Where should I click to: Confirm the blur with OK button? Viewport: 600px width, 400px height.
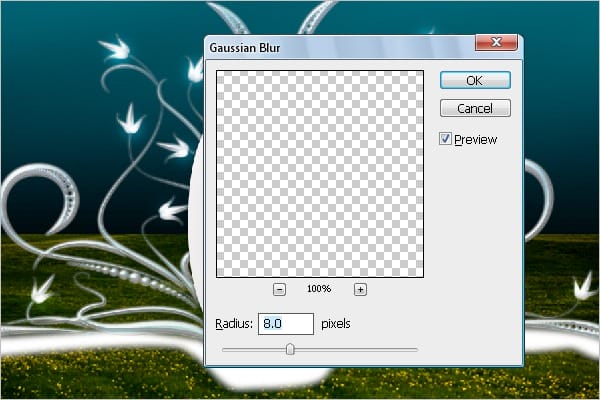point(475,80)
